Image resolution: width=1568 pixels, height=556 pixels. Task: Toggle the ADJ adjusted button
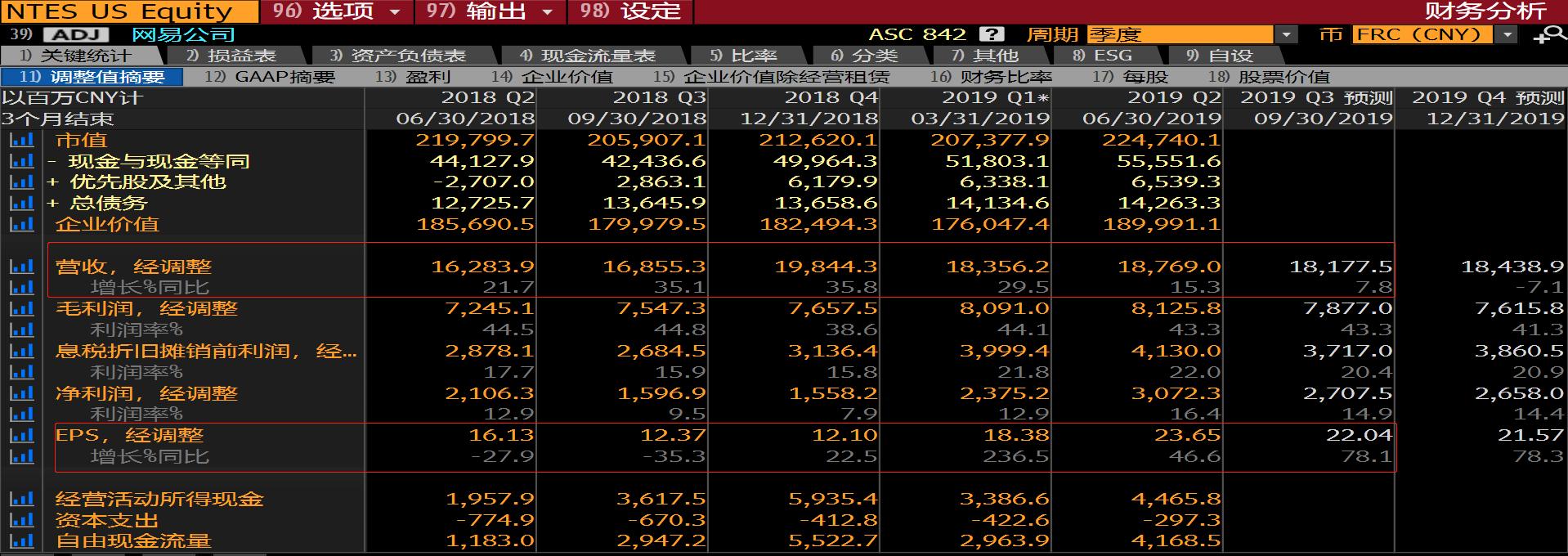pyautogui.click(x=76, y=34)
